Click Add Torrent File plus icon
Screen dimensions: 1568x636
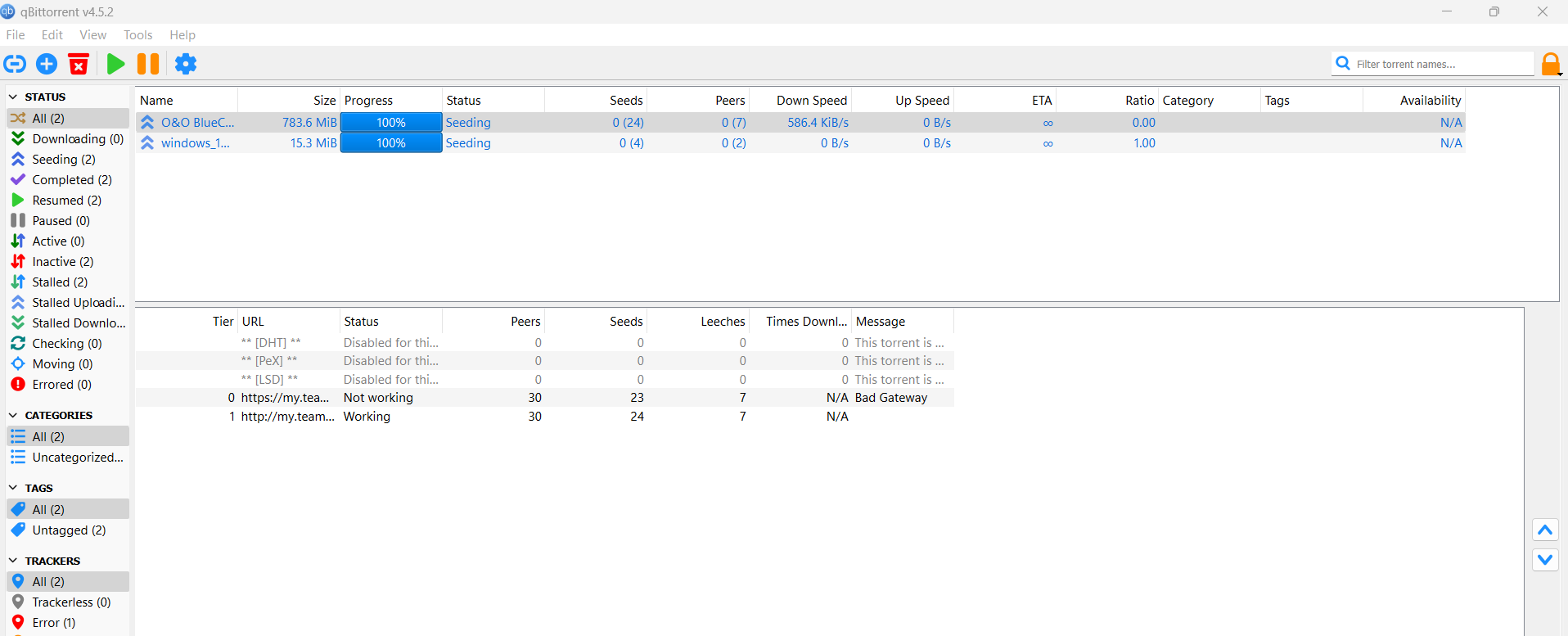click(47, 64)
